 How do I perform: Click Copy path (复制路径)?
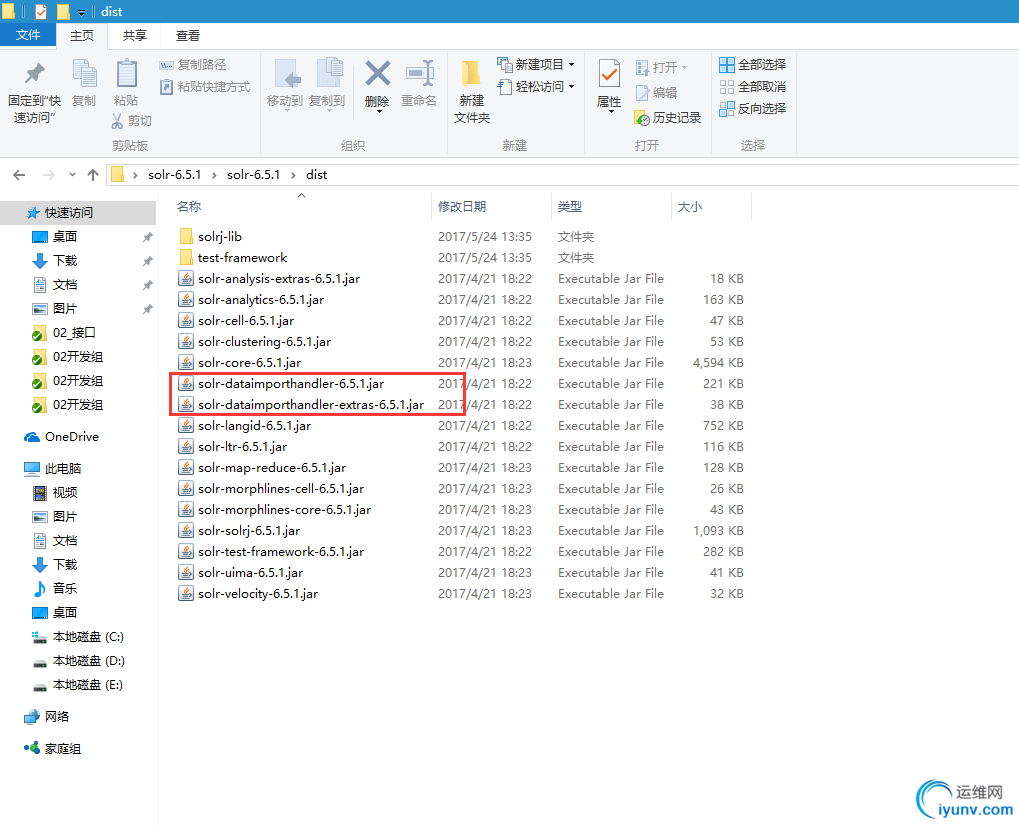coord(193,65)
